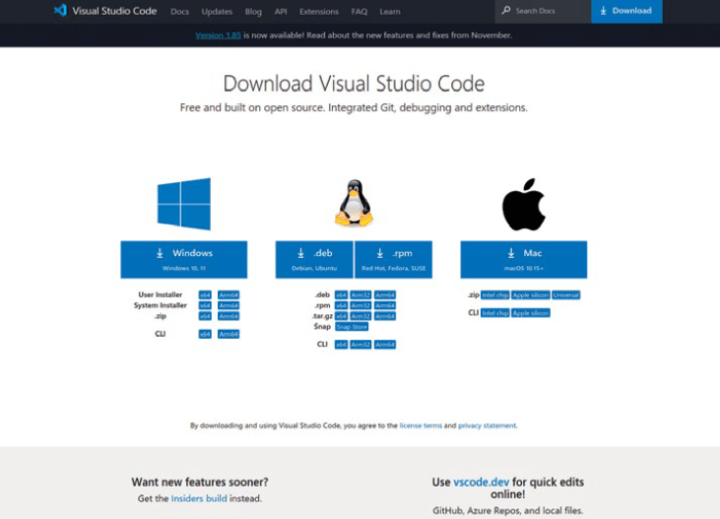Click the Visual Studio Code logo icon
The height and width of the screenshot is (519, 720).
click(60, 11)
